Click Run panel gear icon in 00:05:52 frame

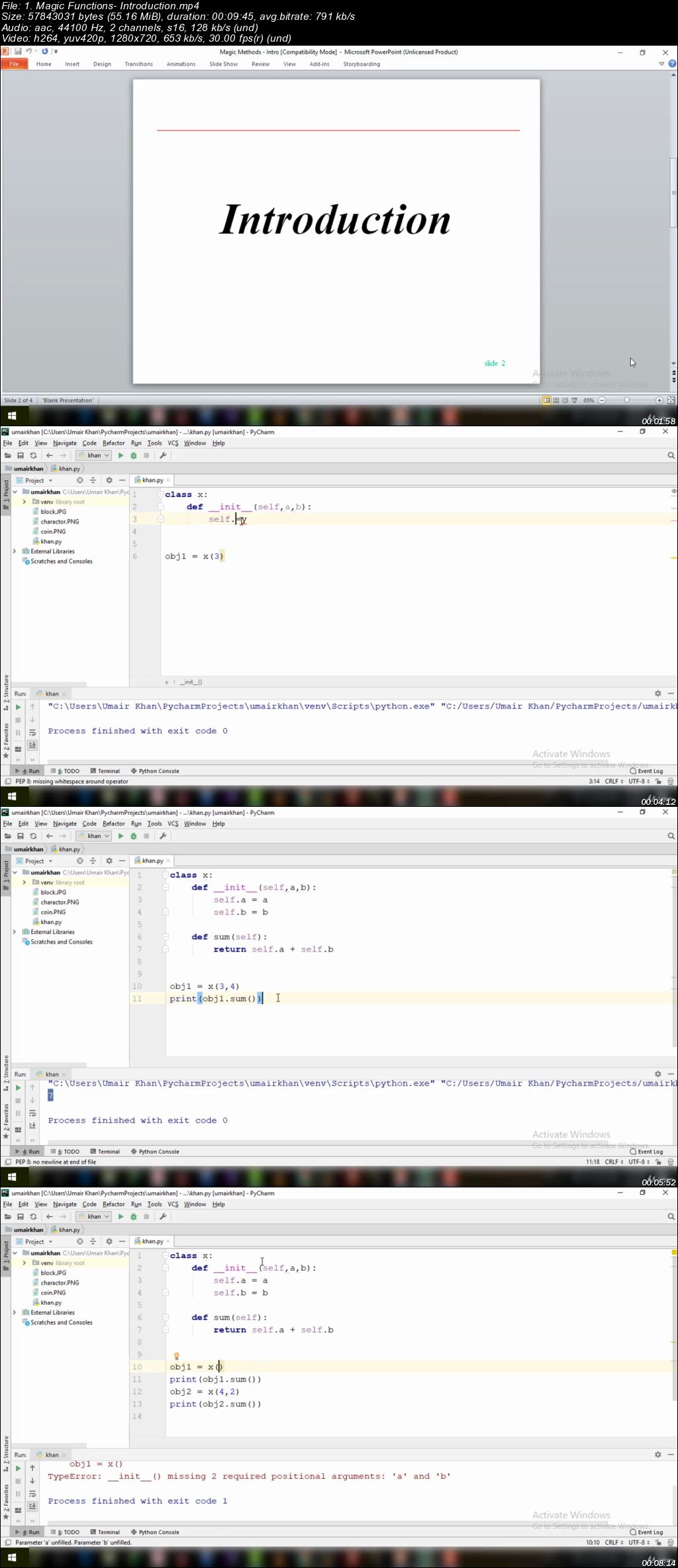point(657,1074)
